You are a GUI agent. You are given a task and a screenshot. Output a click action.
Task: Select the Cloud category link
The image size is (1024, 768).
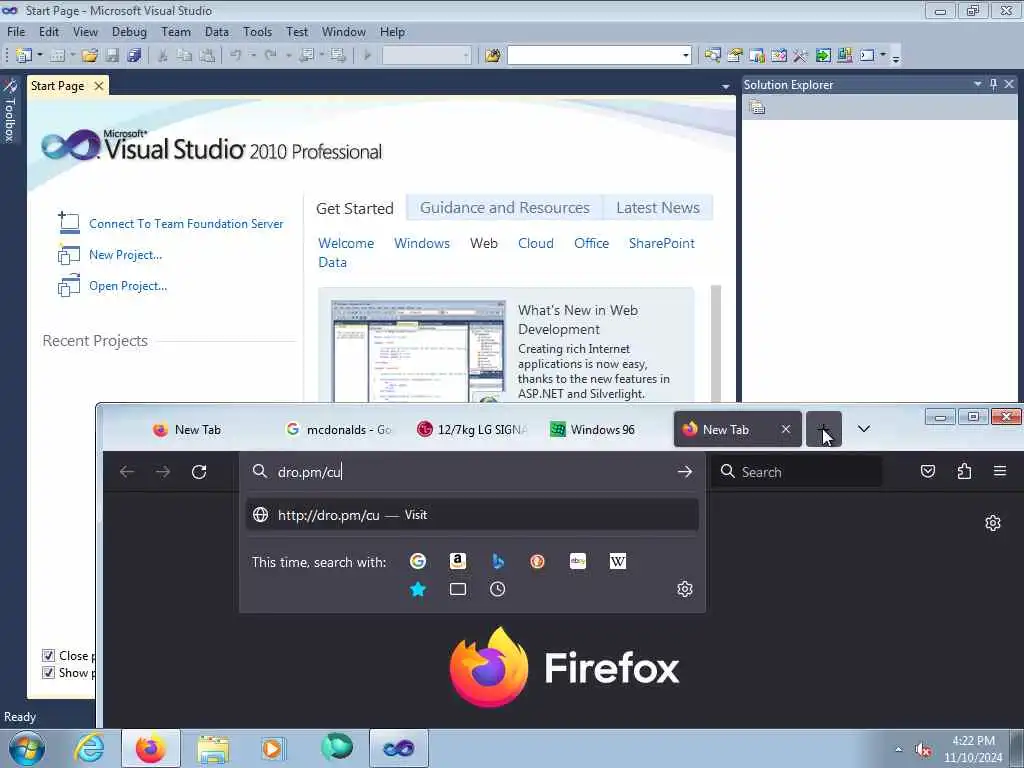click(536, 243)
